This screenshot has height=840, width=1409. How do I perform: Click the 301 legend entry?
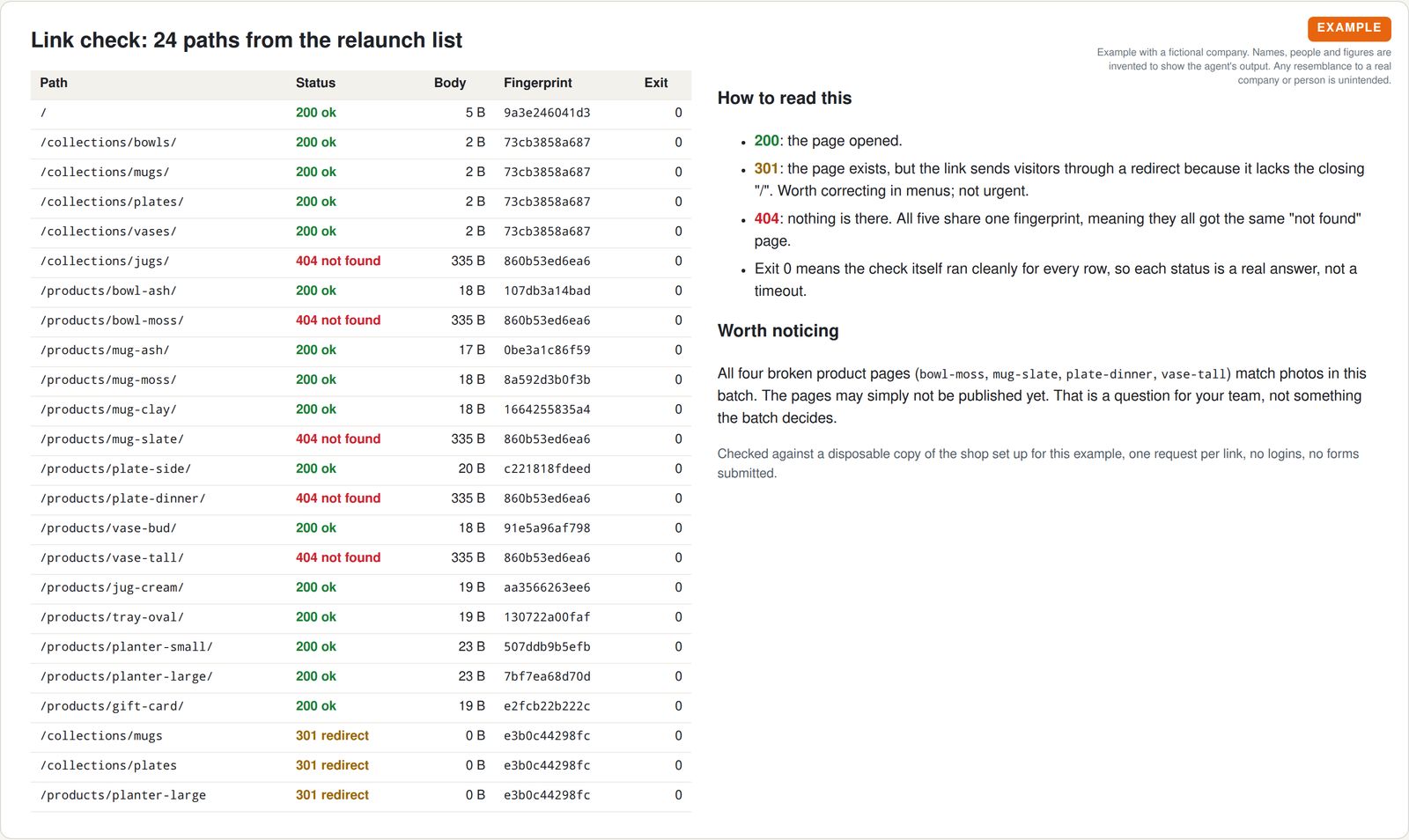click(x=766, y=169)
